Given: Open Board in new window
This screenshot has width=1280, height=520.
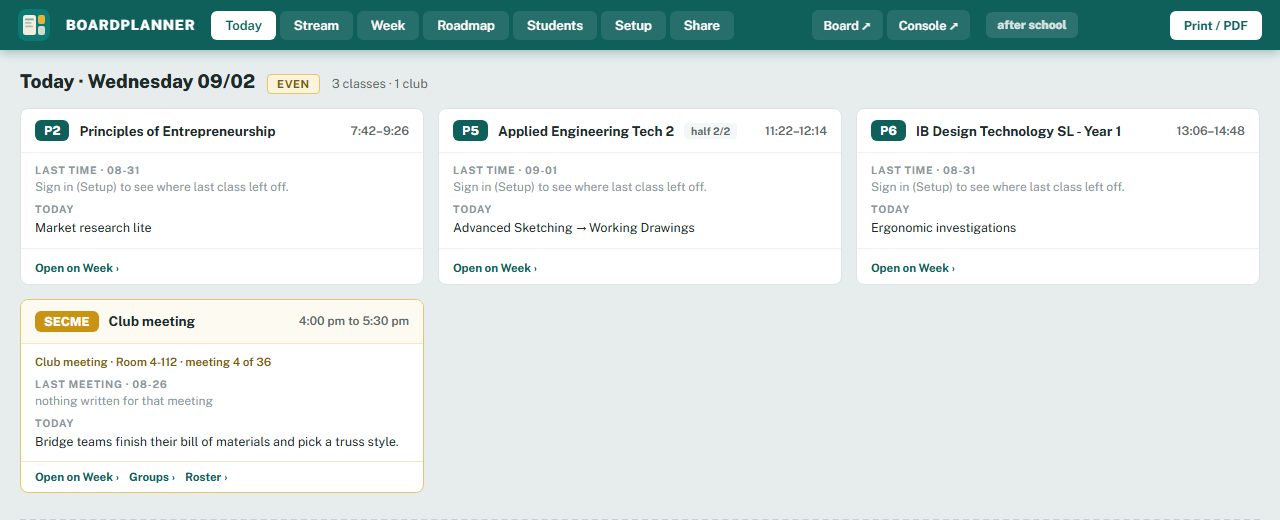Looking at the screenshot, I should pyautogui.click(x=847, y=25).
